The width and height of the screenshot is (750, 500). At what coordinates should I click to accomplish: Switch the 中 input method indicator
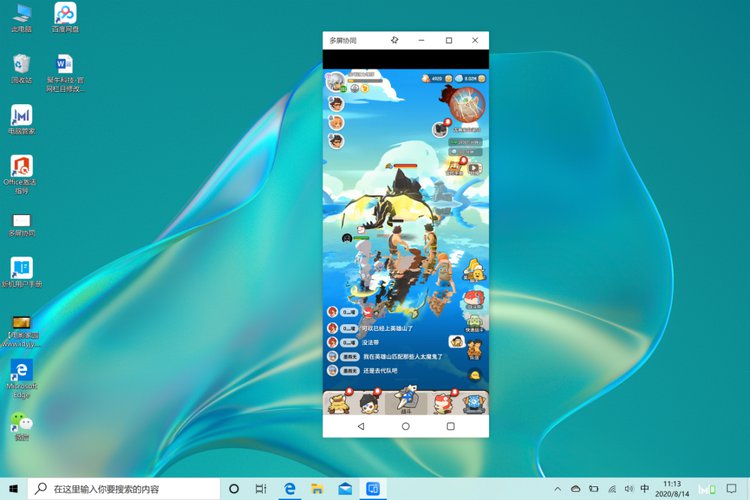[x=645, y=489]
